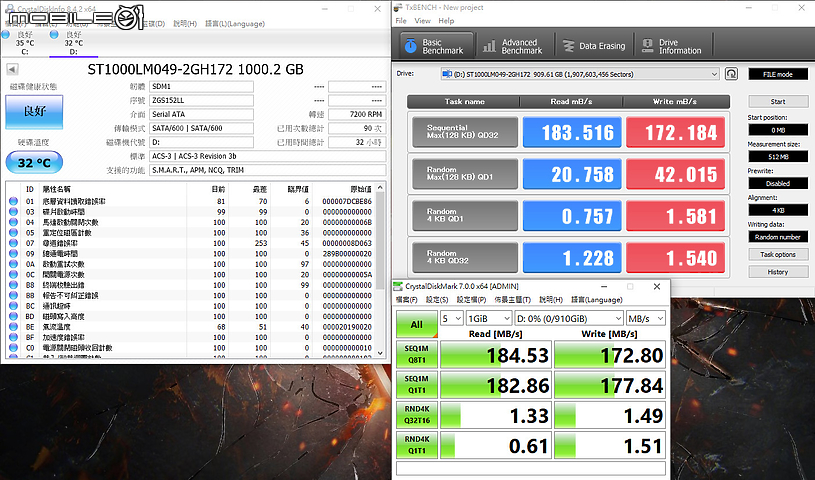This screenshot has width=815, height=480.
Task: Click the Task options button
Action: point(778,254)
